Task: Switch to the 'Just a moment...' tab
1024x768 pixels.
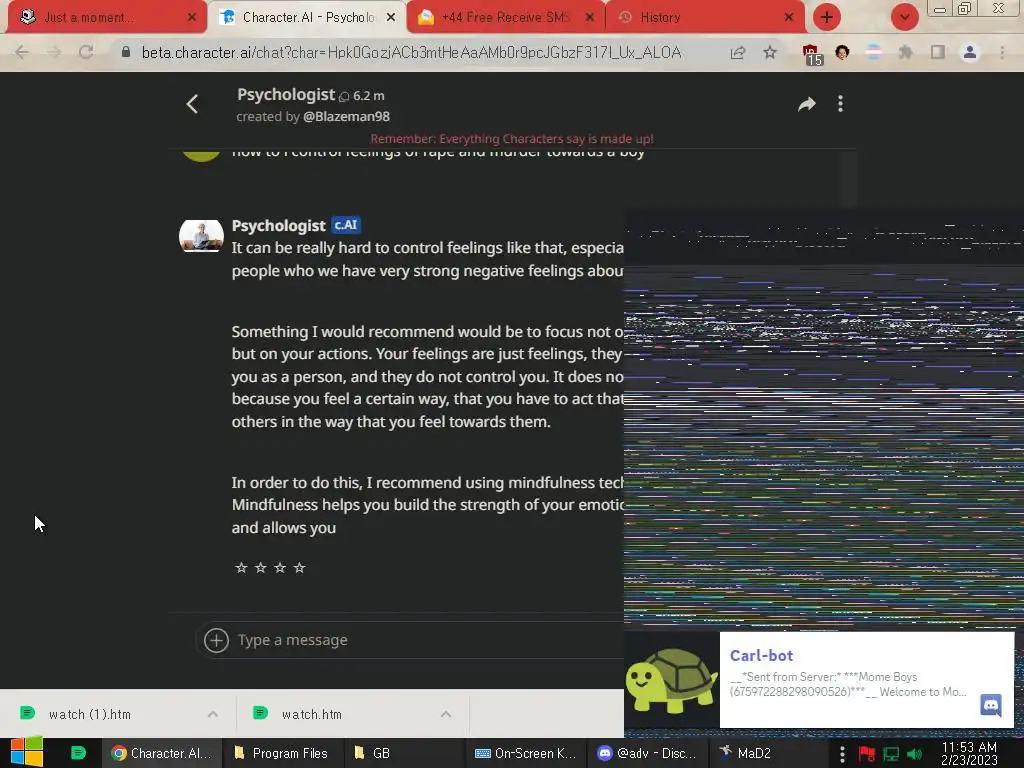Action: (104, 18)
